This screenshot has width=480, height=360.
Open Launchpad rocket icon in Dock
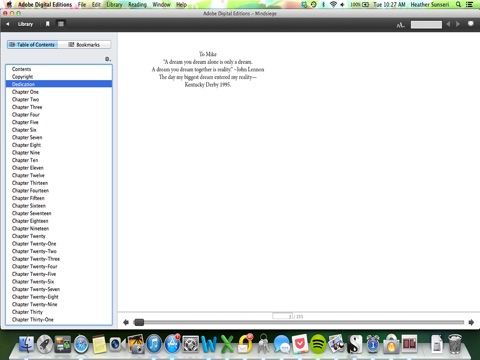tap(45, 344)
